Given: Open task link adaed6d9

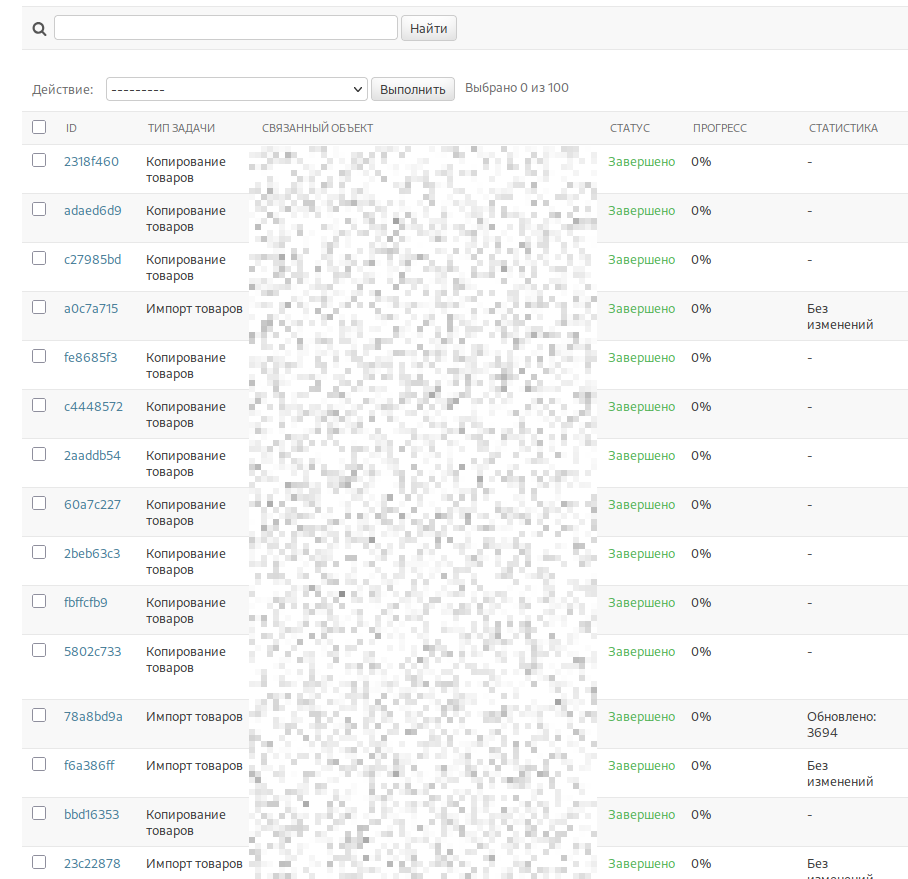Looking at the screenshot, I should pyautogui.click(x=93, y=210).
